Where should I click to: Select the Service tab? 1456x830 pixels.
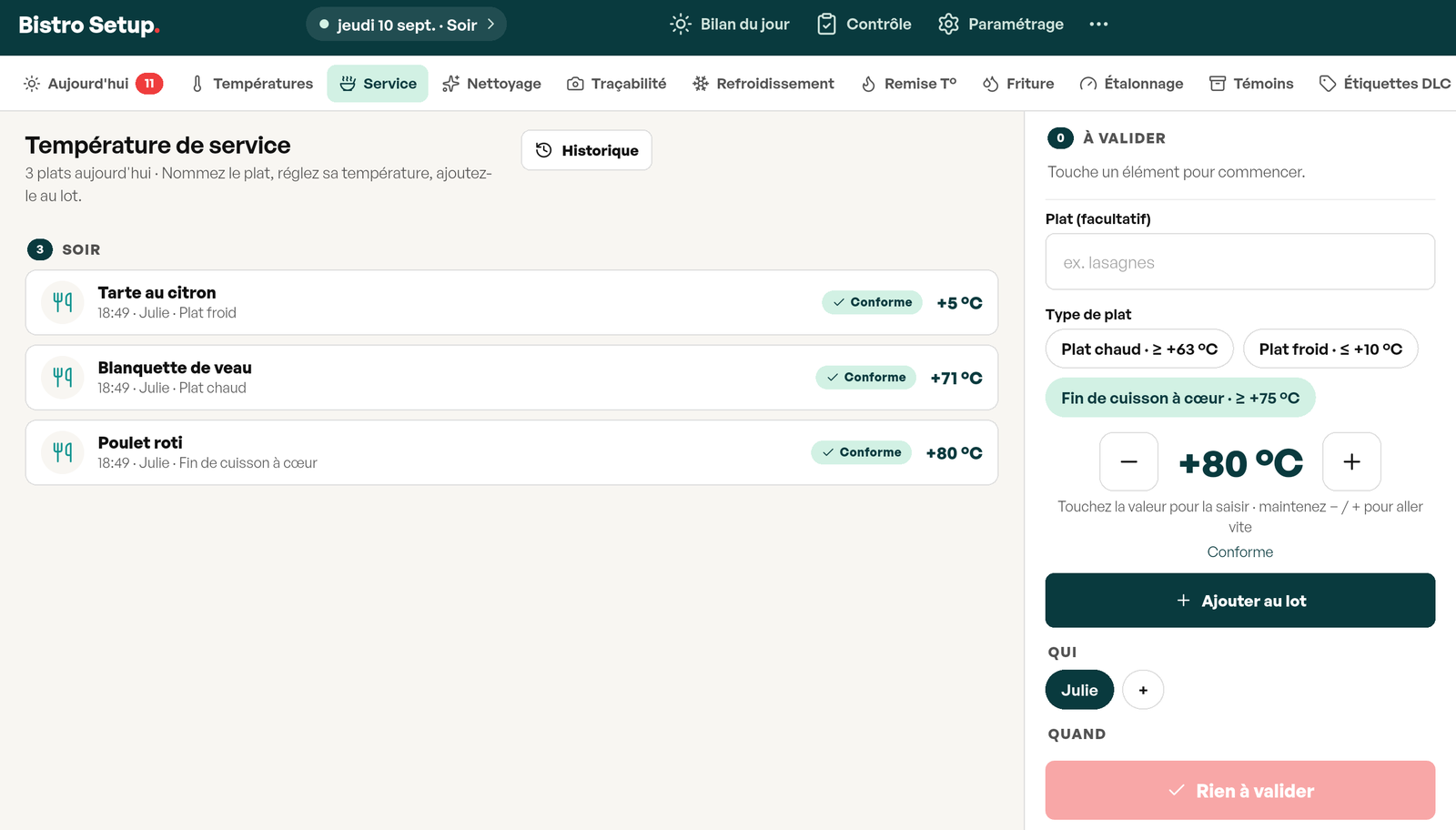(378, 84)
